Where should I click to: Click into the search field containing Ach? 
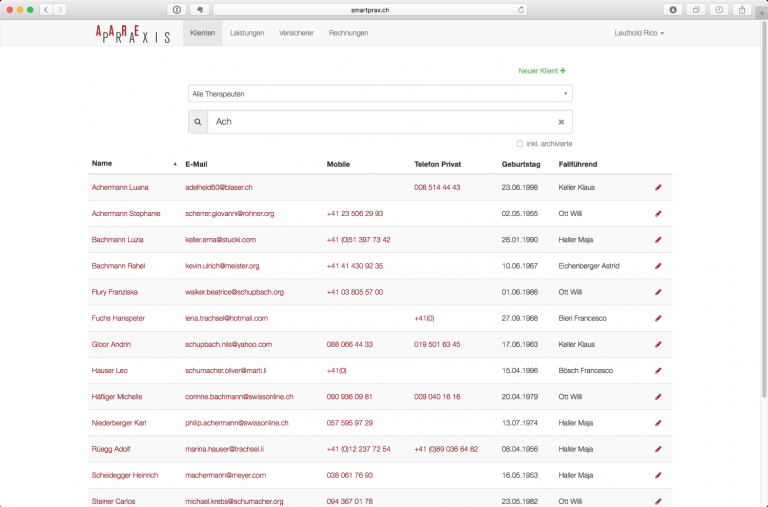pyautogui.click(x=382, y=122)
